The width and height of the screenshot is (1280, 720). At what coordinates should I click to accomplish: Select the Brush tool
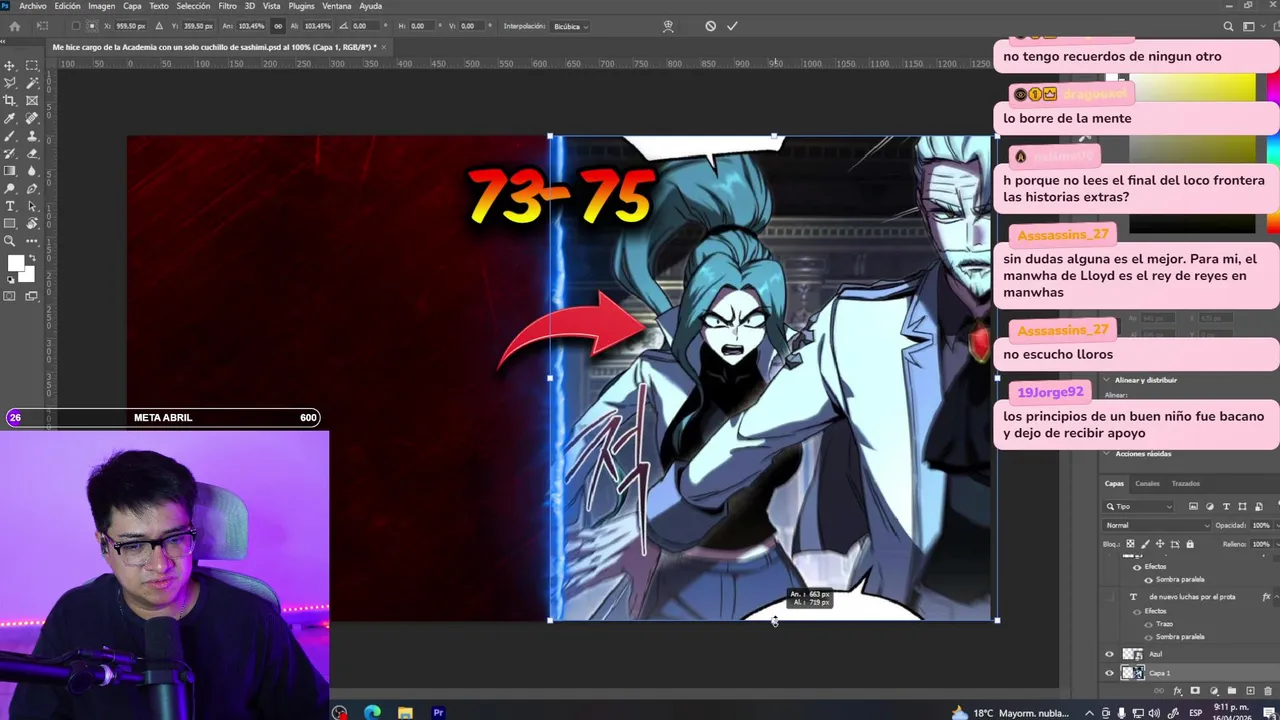click(10, 136)
